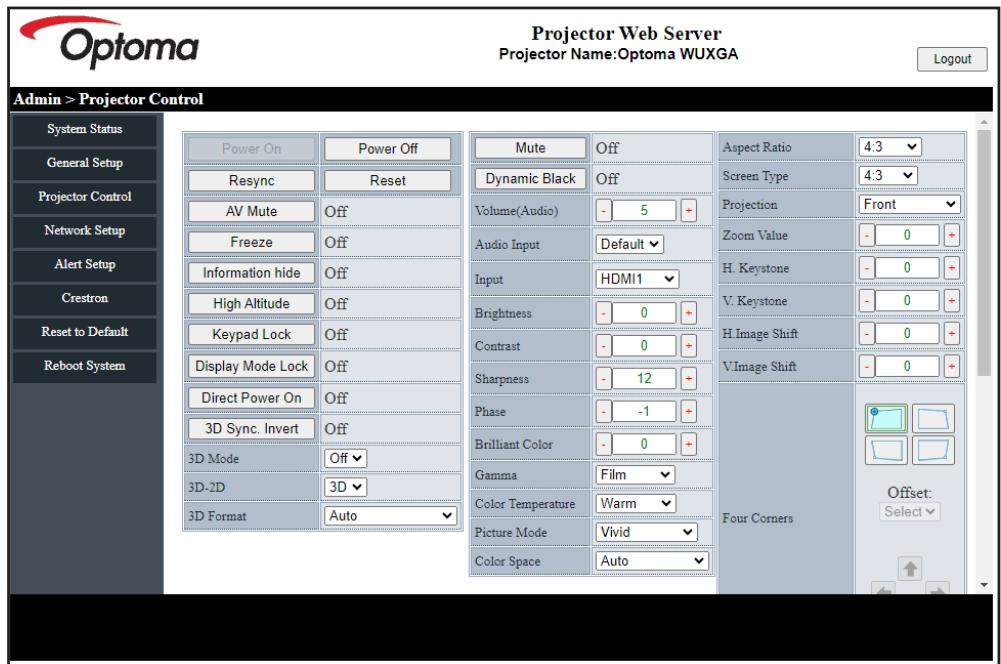Open the 3D Format dropdown
This screenshot has height=664, width=1001.
tap(391, 515)
